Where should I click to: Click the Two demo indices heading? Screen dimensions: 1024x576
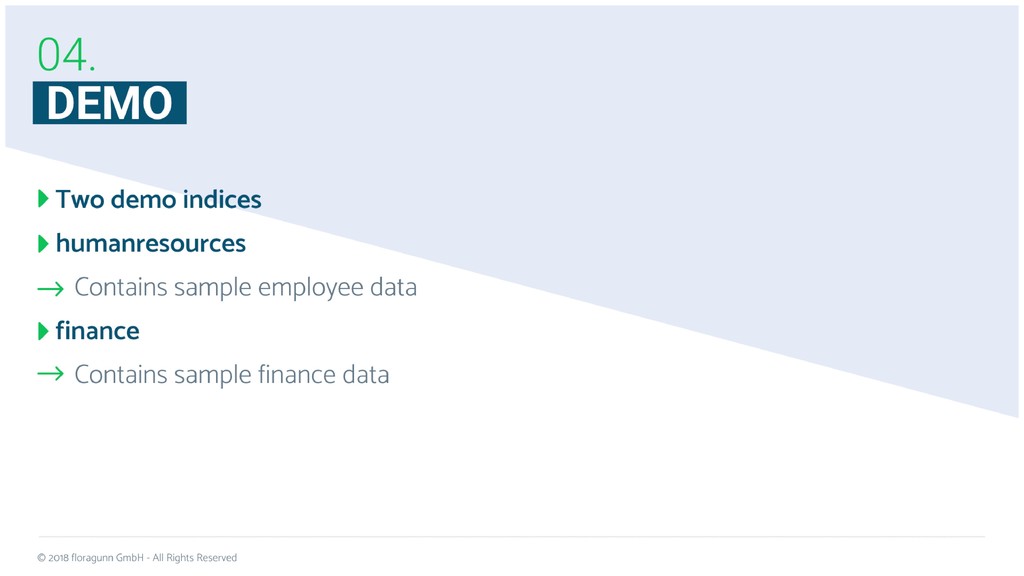click(159, 199)
